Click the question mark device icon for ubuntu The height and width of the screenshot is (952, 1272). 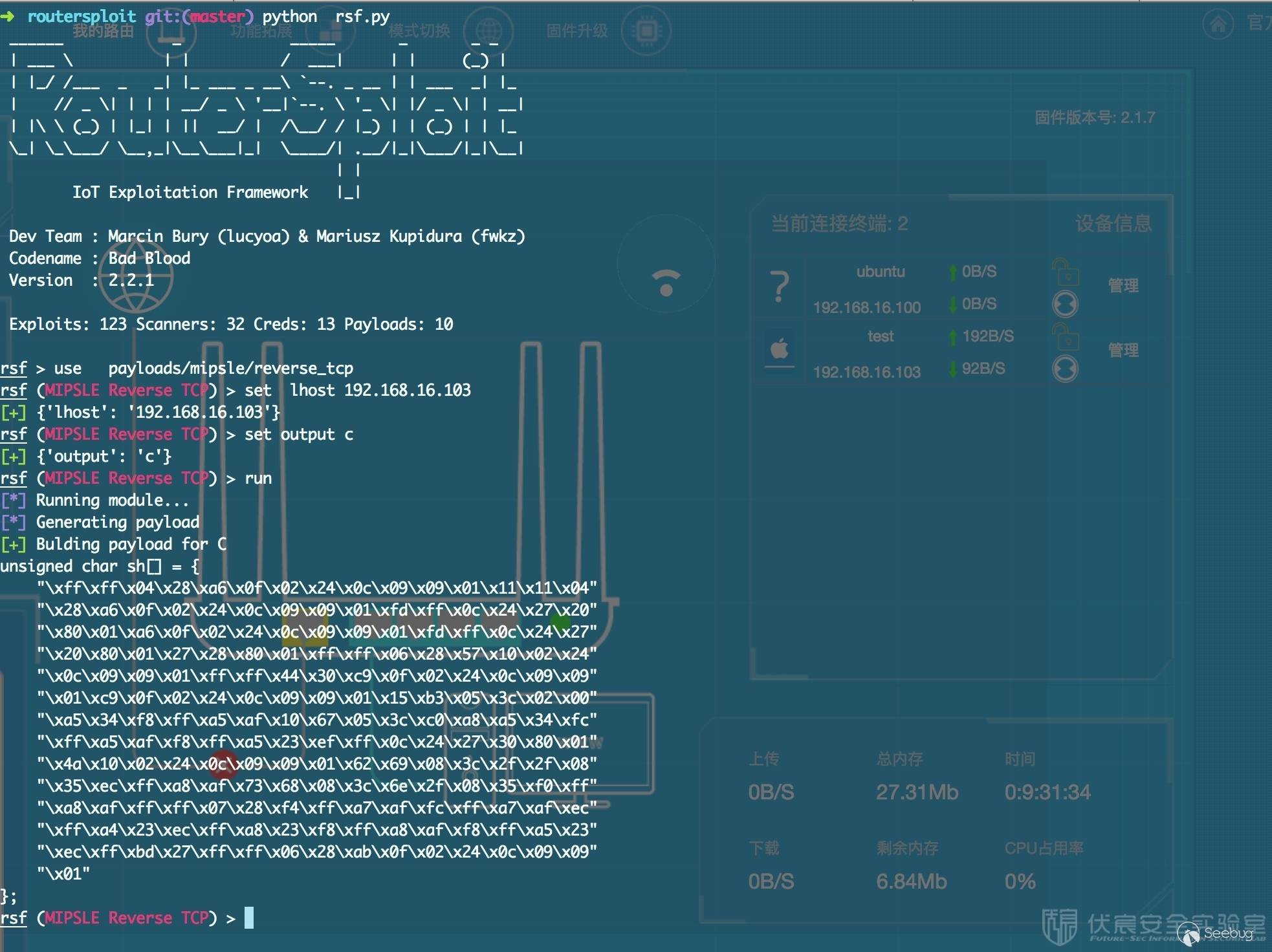(780, 287)
